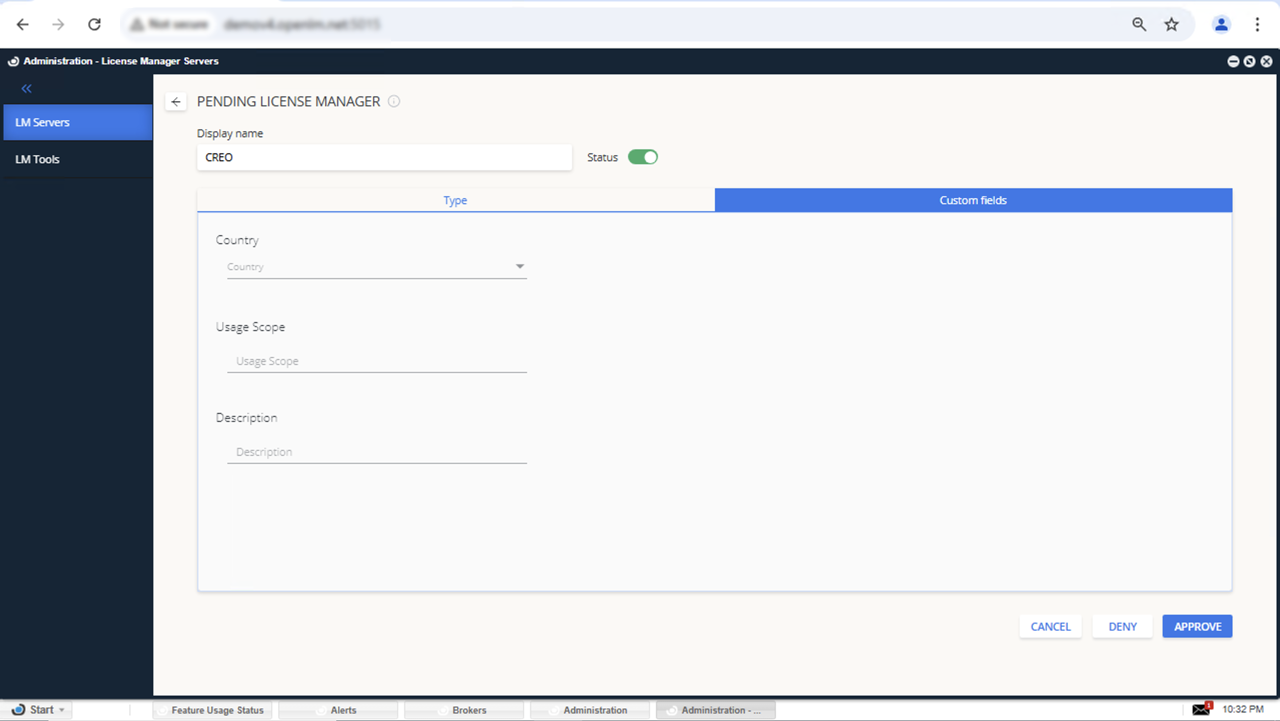This screenshot has width=1280, height=721.
Task: Open LM Tools in the sidebar
Action: 38,159
